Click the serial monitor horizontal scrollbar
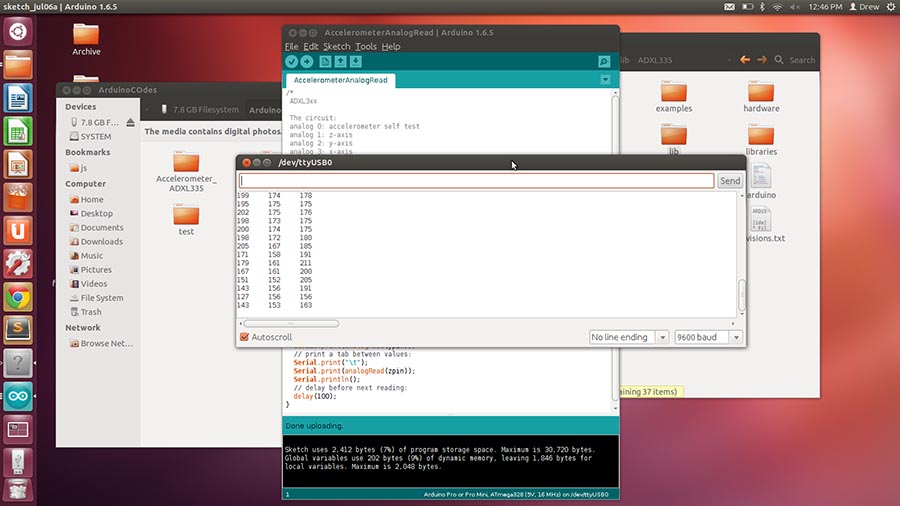 coord(291,324)
